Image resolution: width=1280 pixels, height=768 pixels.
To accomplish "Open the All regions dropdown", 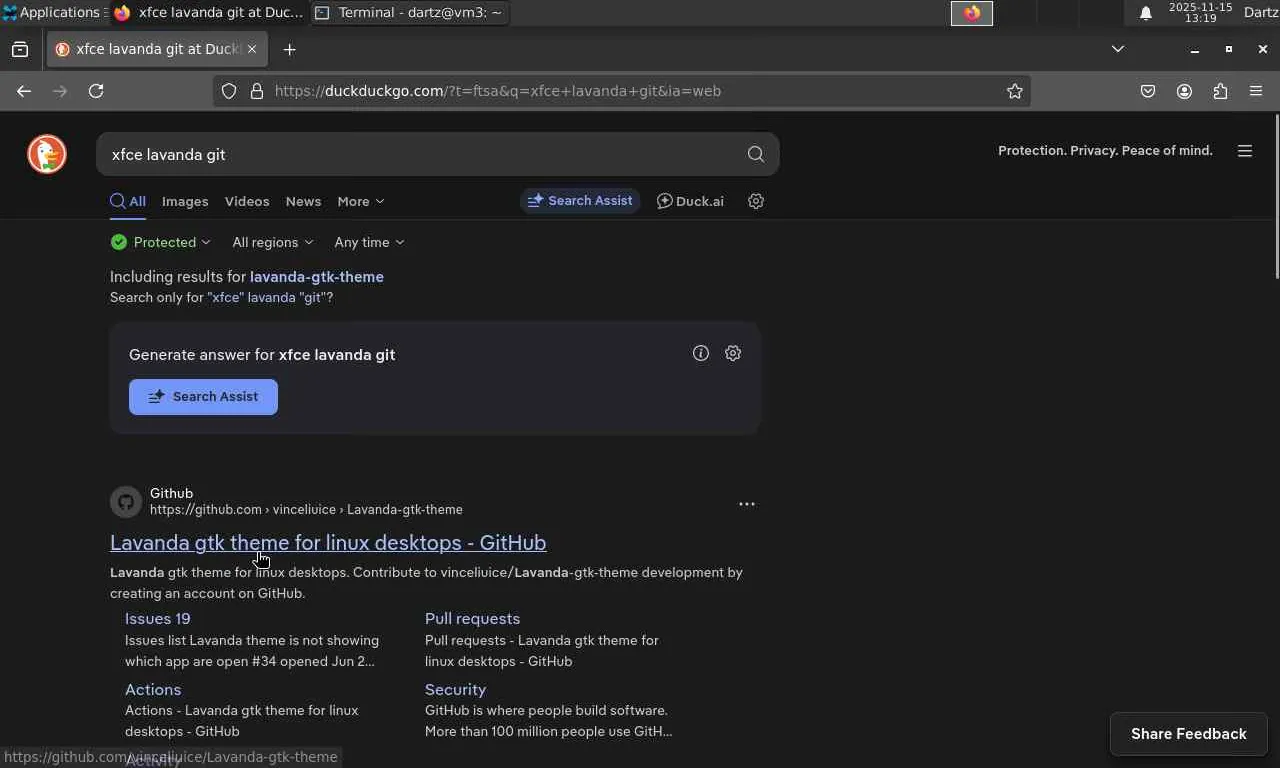I will pyautogui.click(x=273, y=242).
